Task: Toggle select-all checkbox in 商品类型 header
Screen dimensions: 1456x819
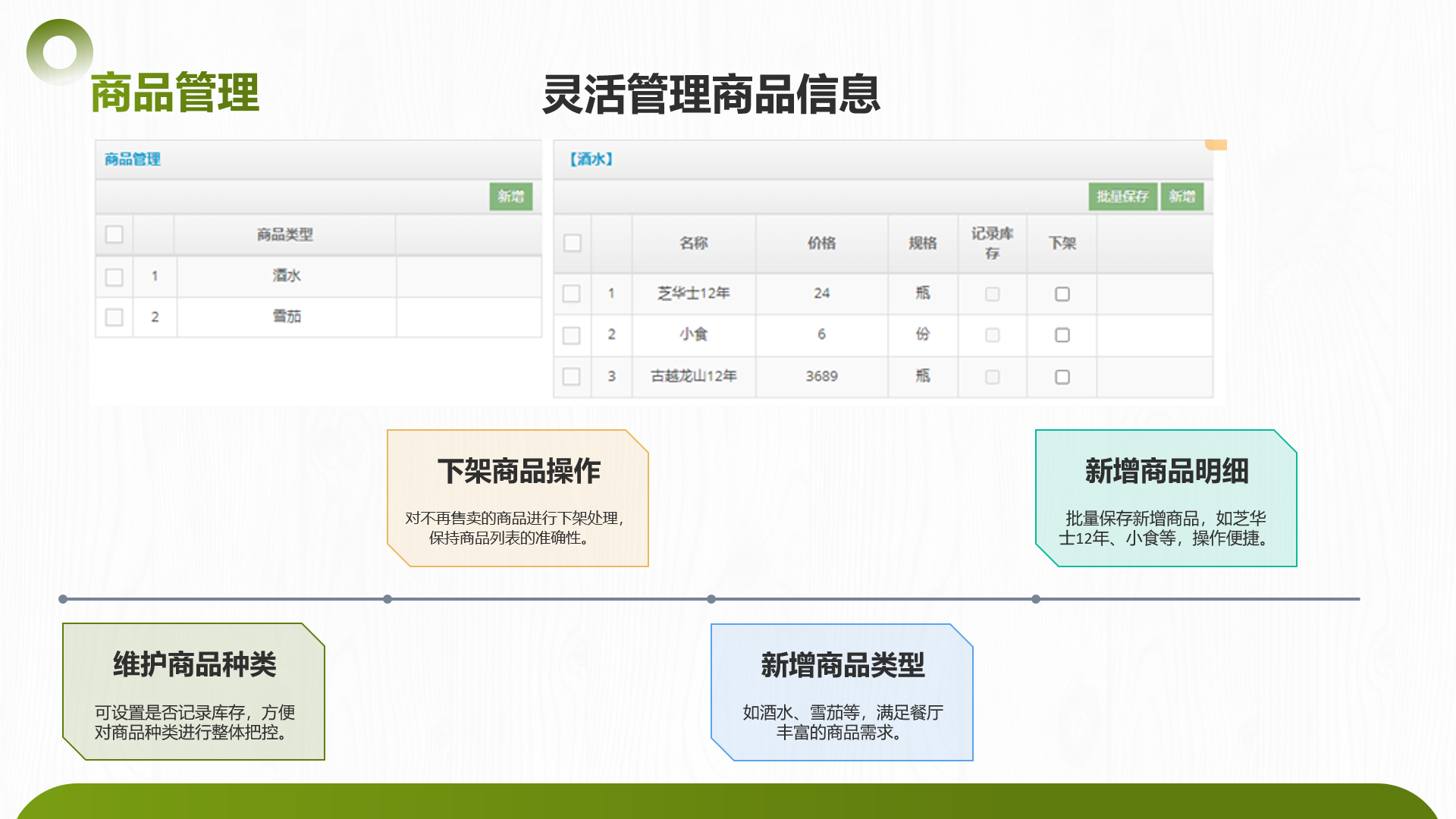Action: coord(115,234)
